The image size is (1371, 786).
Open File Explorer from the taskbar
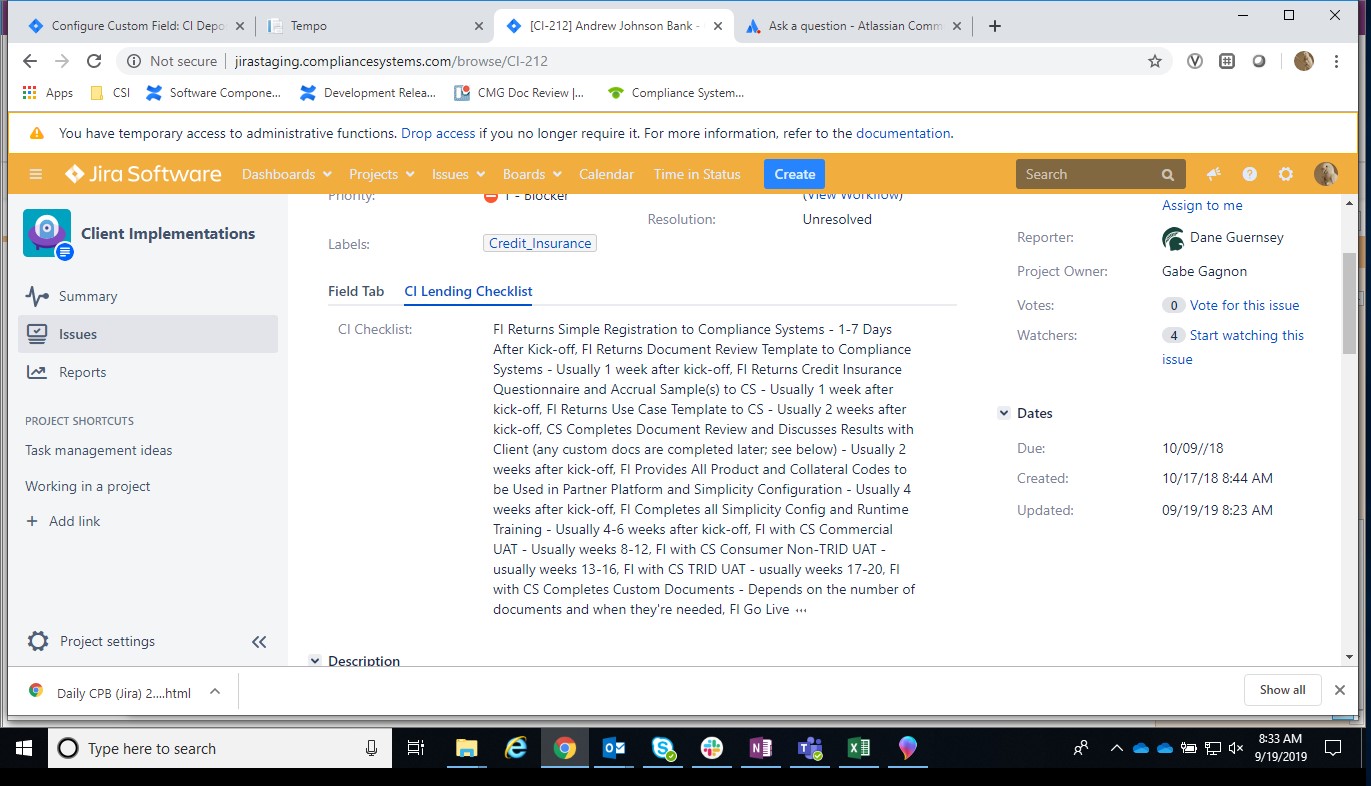(x=466, y=748)
